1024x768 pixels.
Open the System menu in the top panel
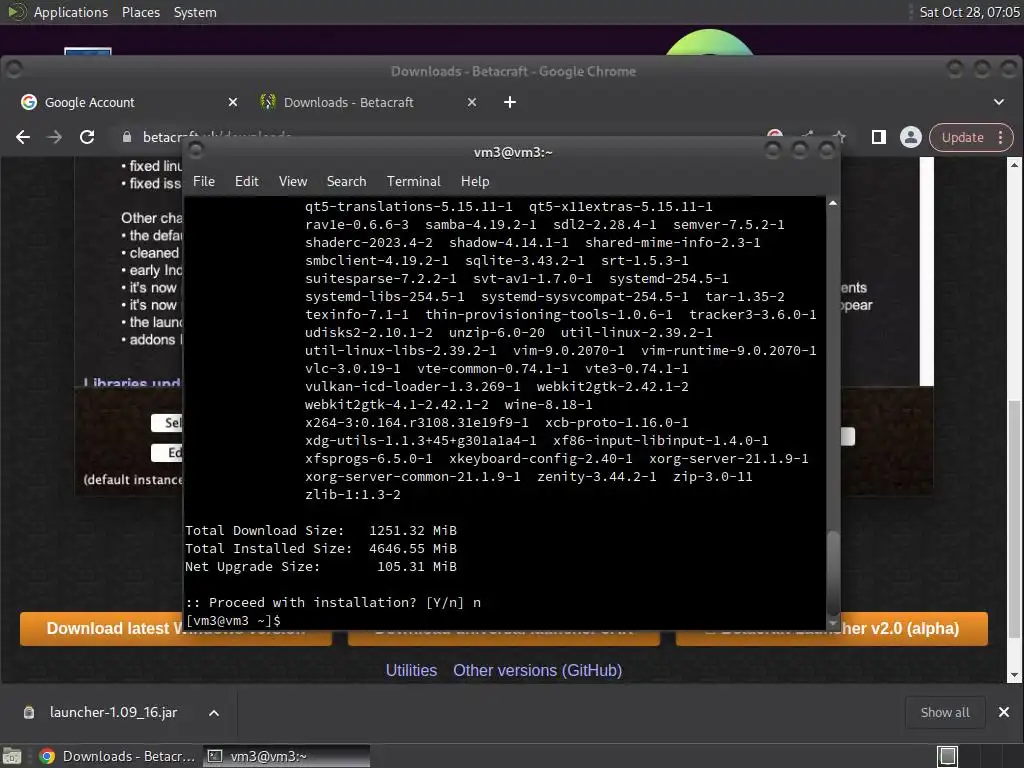[195, 12]
